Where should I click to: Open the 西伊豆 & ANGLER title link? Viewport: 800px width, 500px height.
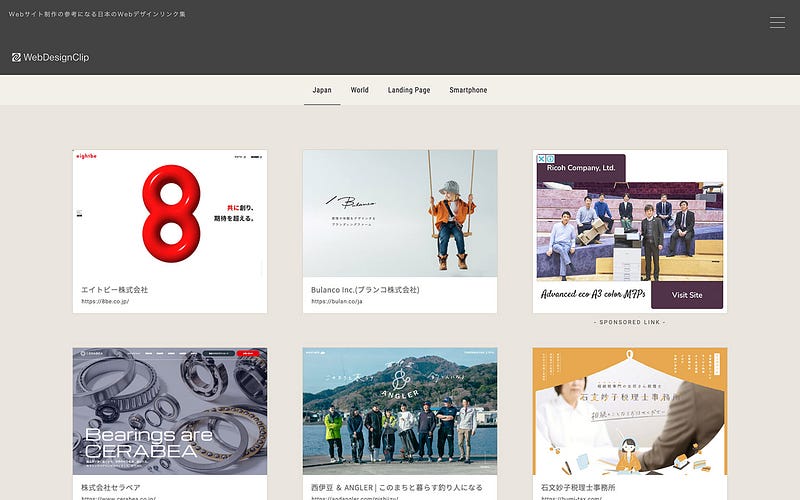pos(397,487)
